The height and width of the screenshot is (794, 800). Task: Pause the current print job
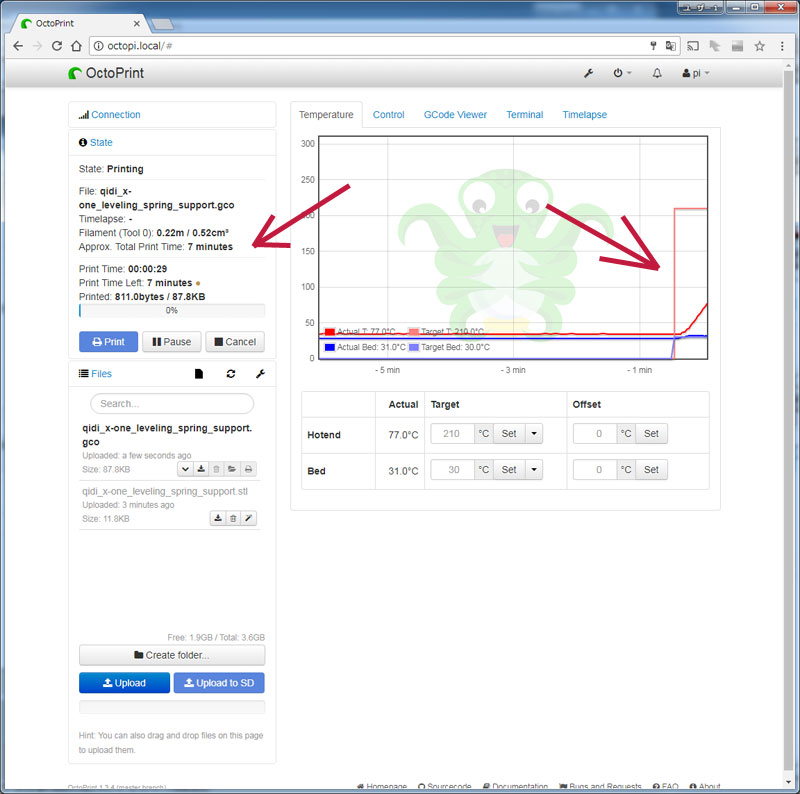pos(171,342)
